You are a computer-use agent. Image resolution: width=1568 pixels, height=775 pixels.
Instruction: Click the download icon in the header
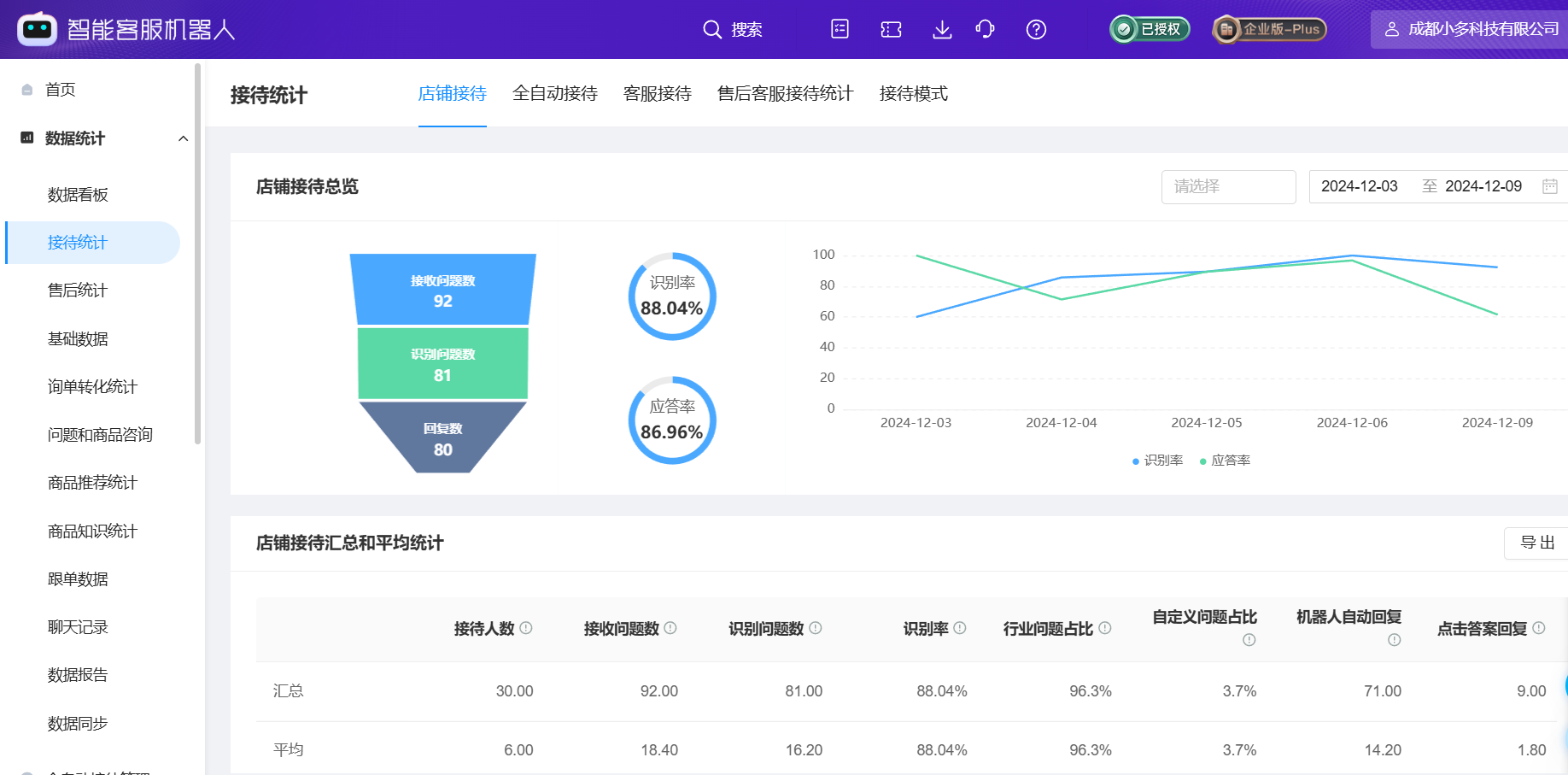tap(942, 30)
